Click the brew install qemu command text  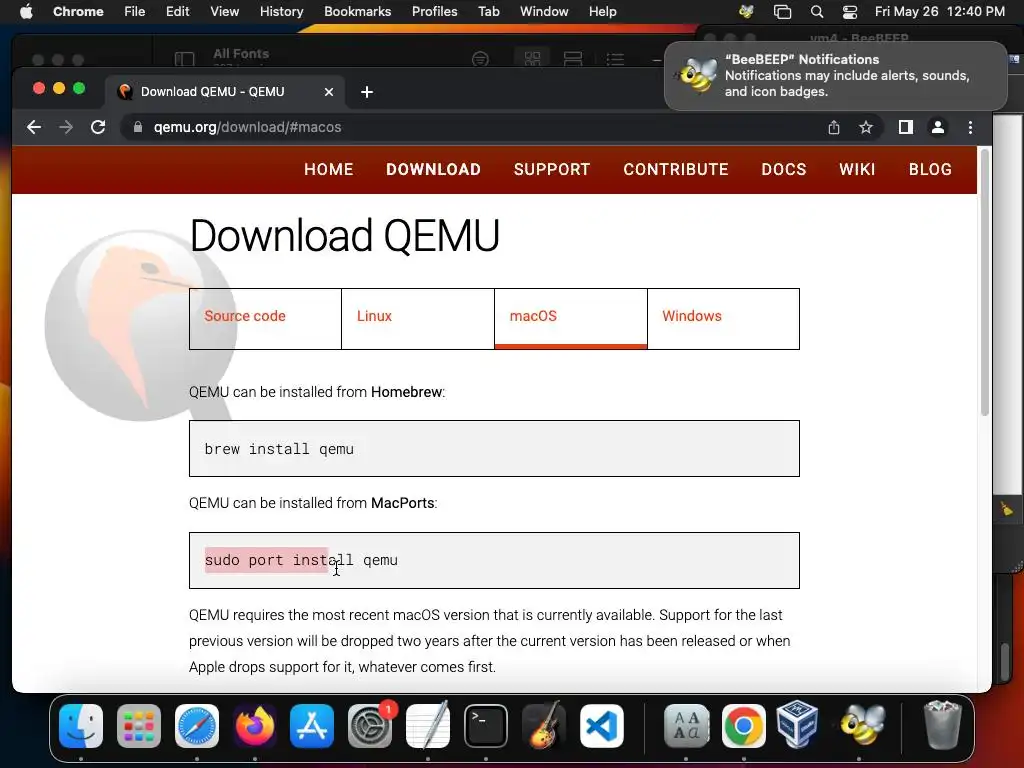click(x=279, y=449)
